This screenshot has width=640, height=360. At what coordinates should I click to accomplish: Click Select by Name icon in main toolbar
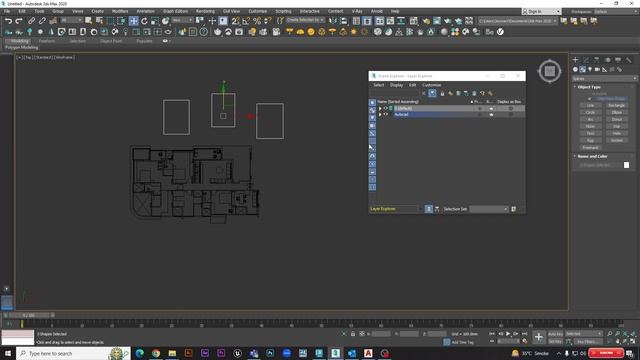pos(99,21)
